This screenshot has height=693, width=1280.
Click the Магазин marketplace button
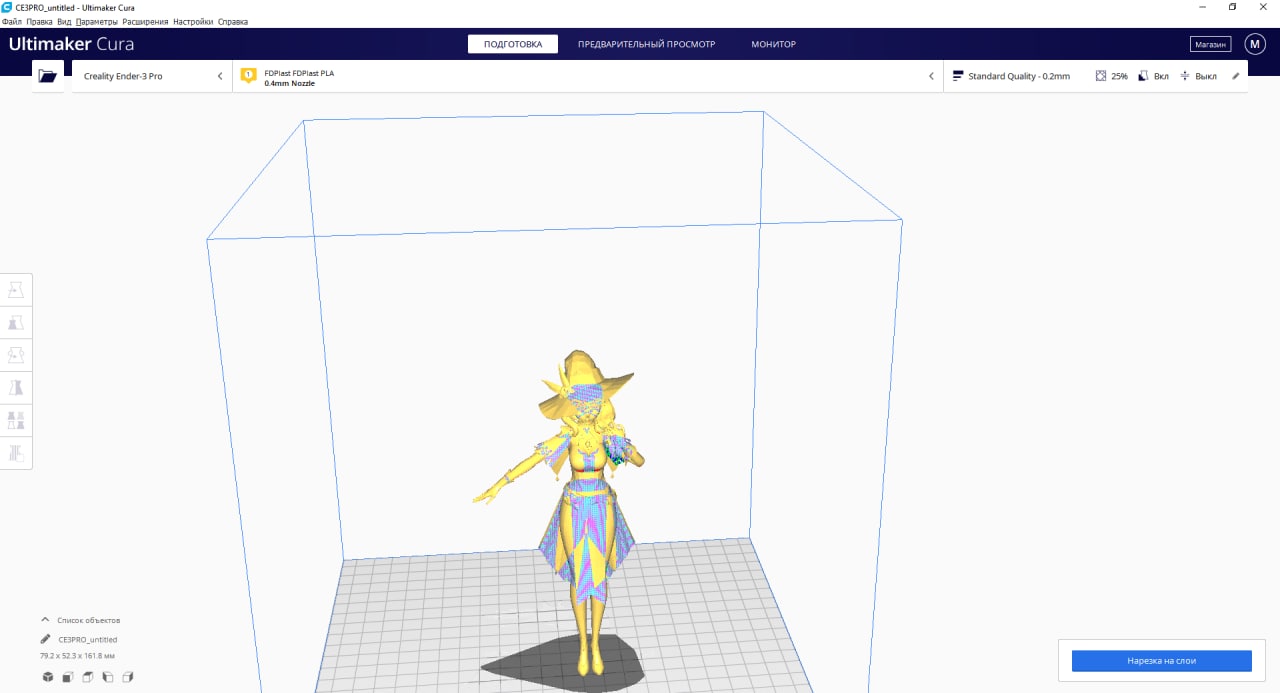coord(1210,44)
